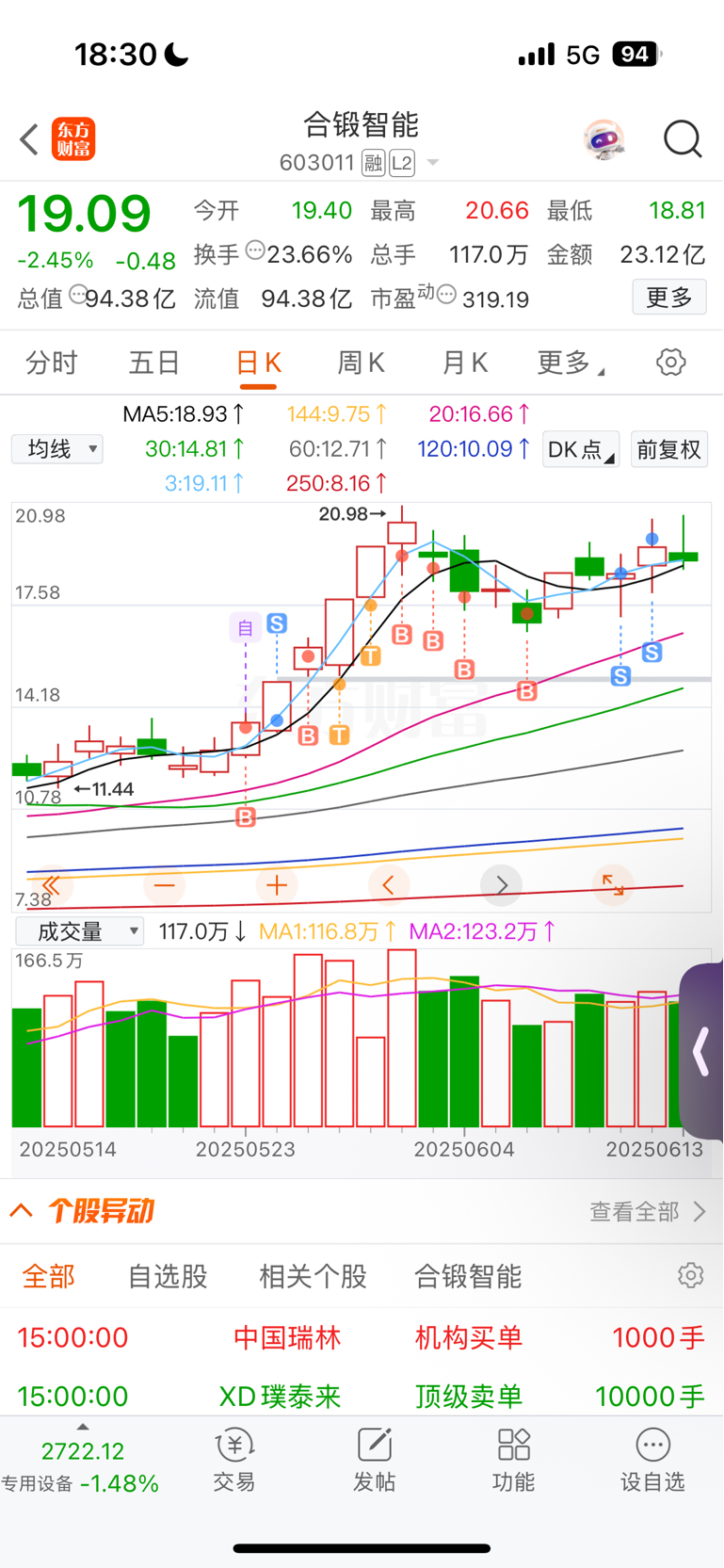Tap the 250:8.16 moving average label
724x1568 pixels.
[336, 484]
